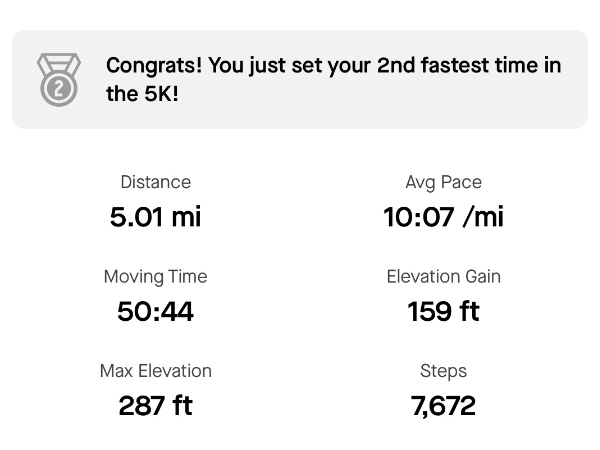Viewport: 600px width, 450px height.
Task: Click "the 5K!" text in banner
Action: click(142, 93)
